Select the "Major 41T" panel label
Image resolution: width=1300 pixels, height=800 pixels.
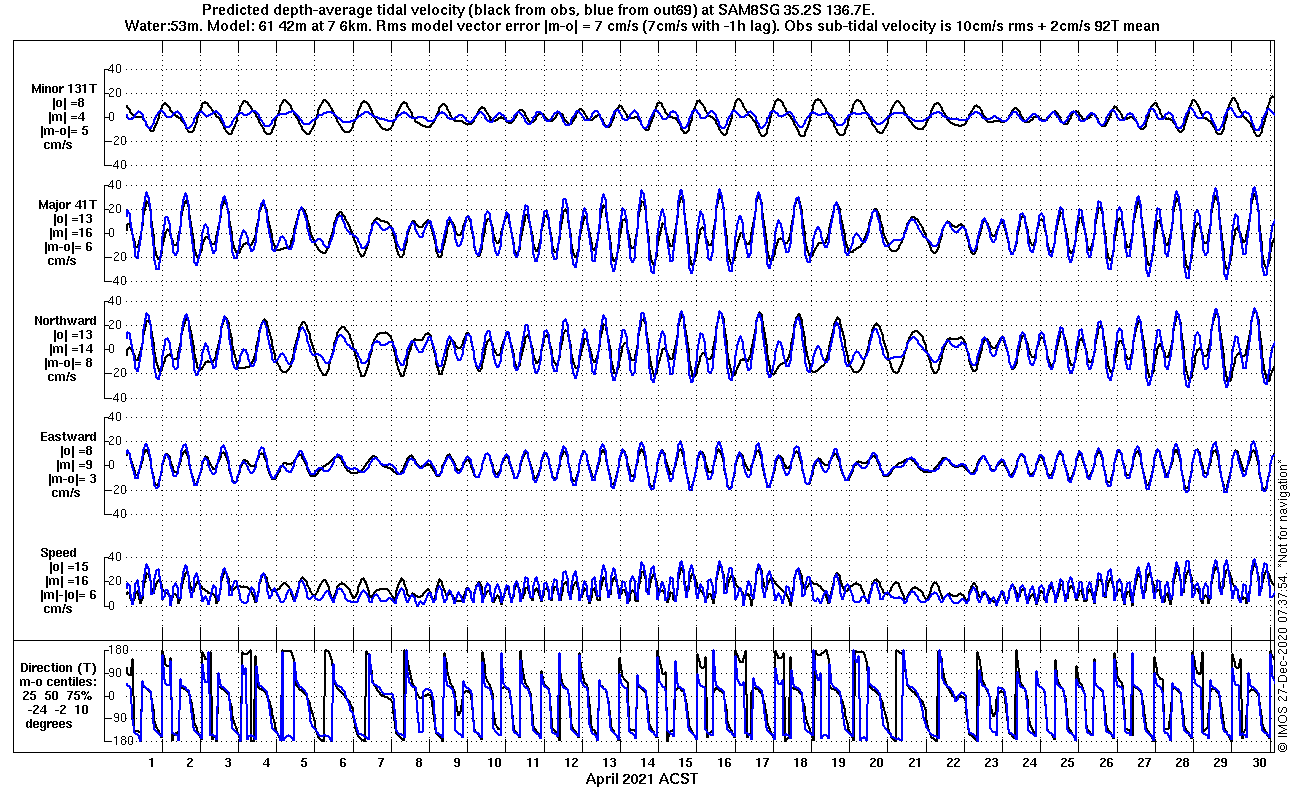click(67, 205)
